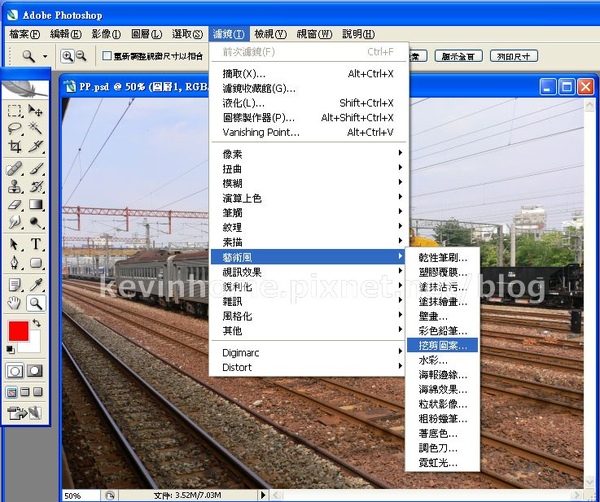Image resolution: width=600 pixels, height=502 pixels.
Task: Expand the 筆觸 filter submenu
Action: 308,212
